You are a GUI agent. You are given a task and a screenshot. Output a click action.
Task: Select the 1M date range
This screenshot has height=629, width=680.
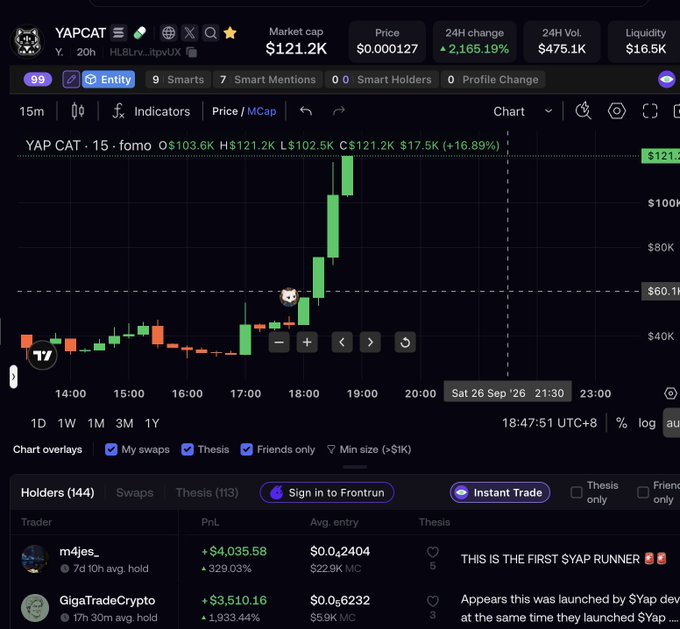(x=96, y=423)
